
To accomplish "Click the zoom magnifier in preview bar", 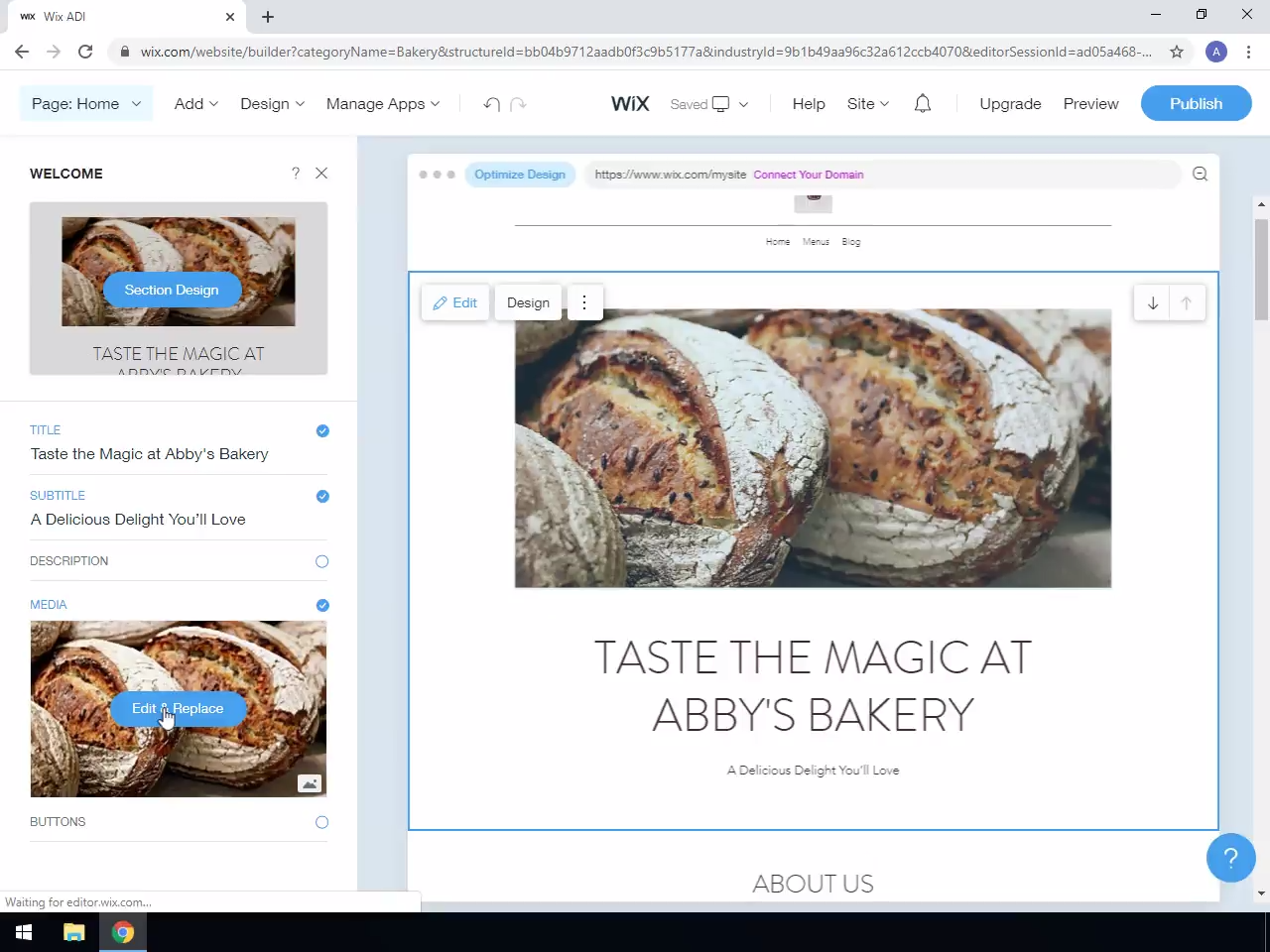I will tap(1200, 175).
